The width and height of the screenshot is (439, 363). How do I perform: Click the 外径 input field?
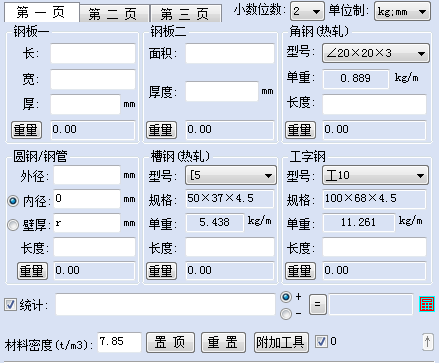pyautogui.click(x=87, y=175)
